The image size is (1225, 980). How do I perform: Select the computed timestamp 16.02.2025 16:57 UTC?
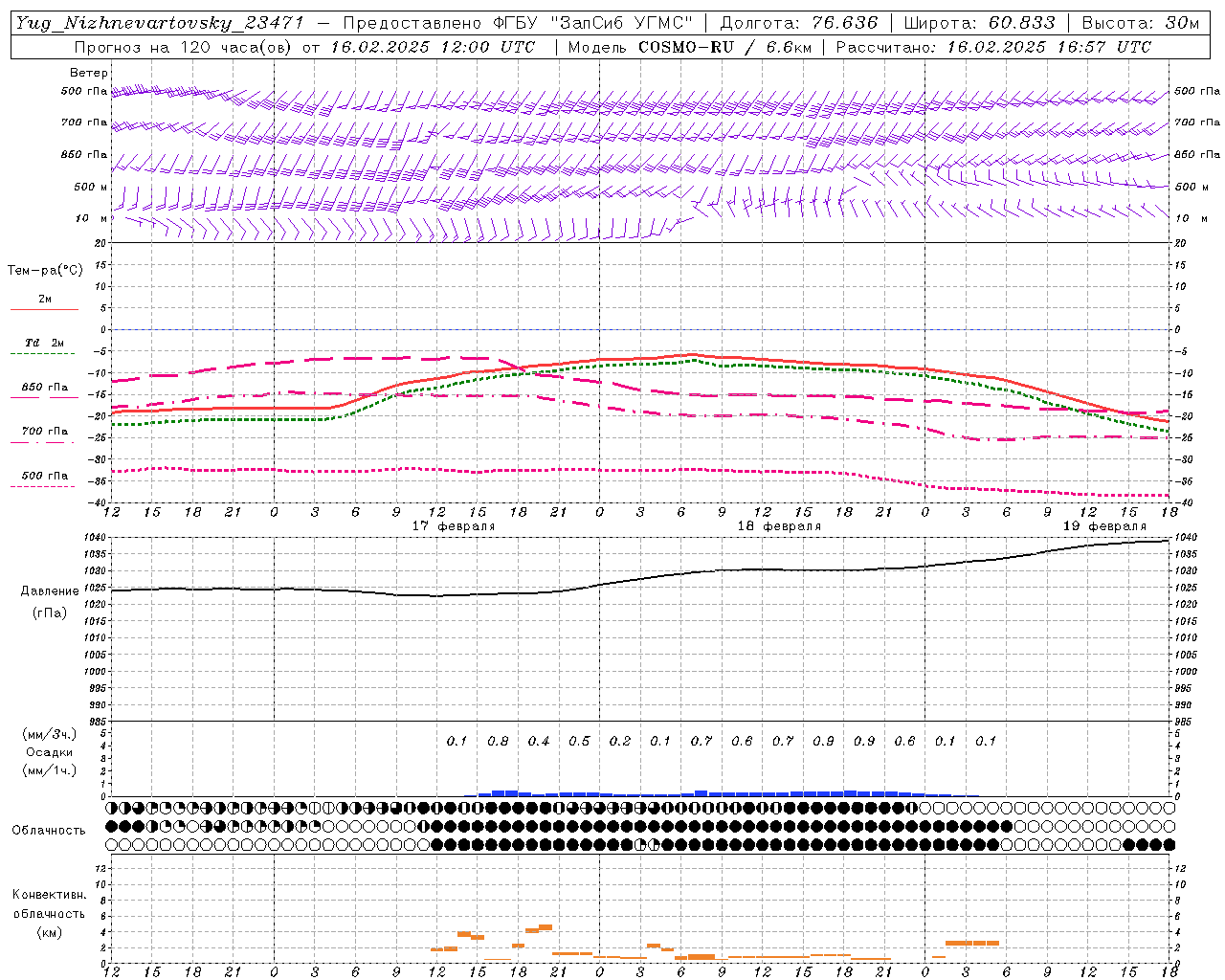[x=1049, y=47]
